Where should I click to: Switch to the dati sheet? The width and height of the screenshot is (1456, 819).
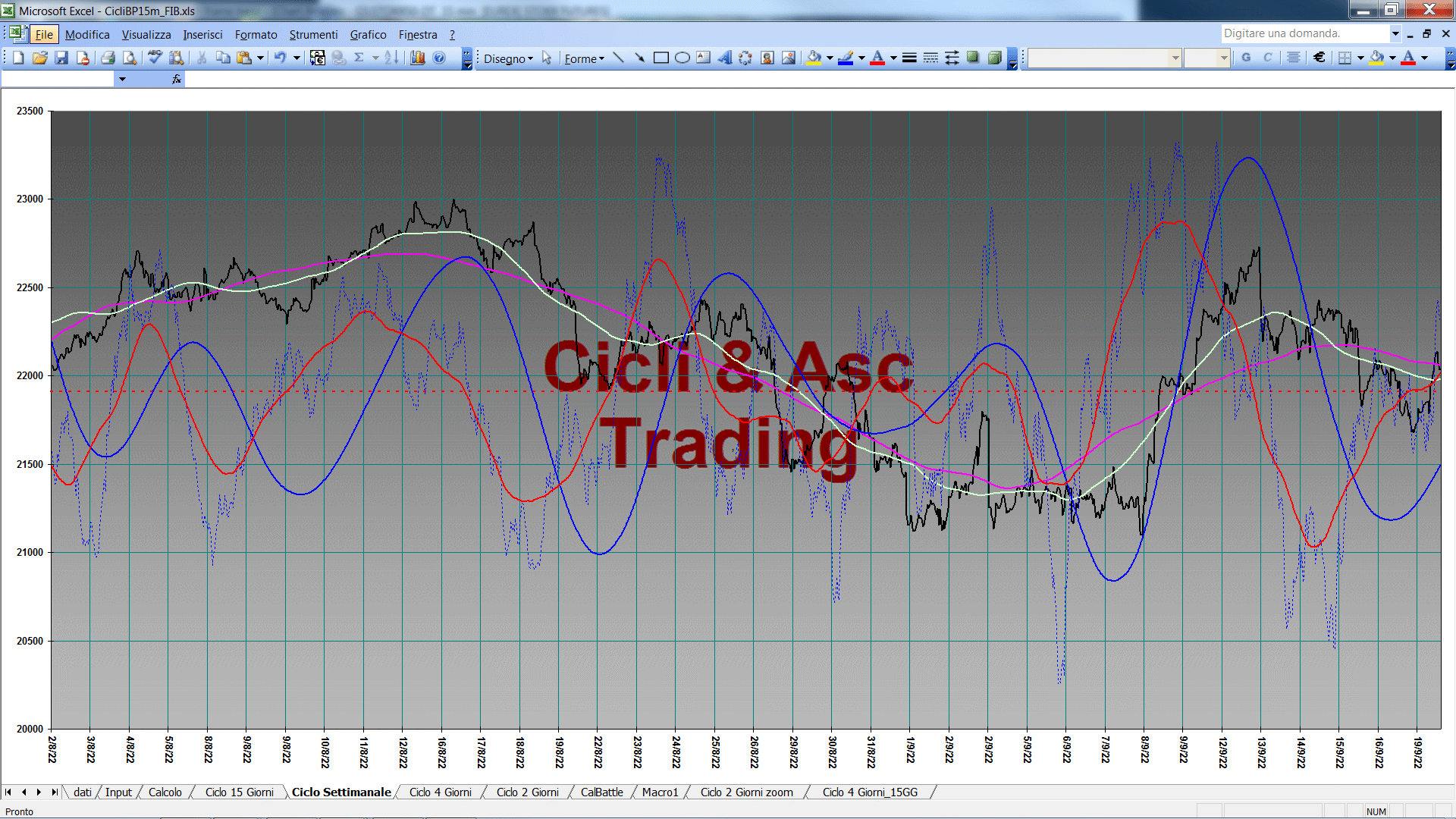[x=82, y=792]
